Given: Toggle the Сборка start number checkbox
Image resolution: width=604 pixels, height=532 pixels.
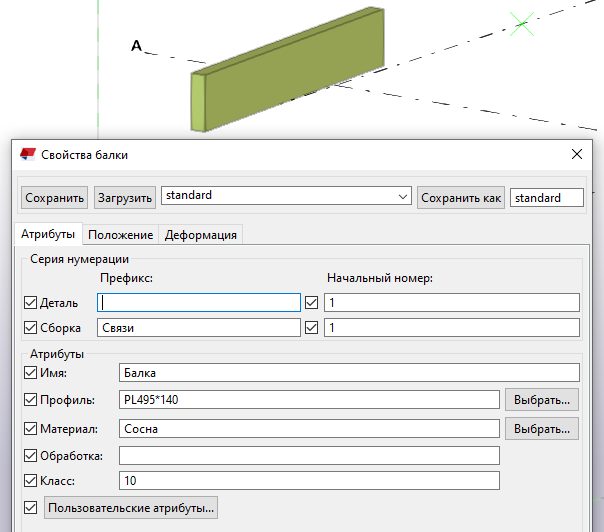Looking at the screenshot, I should click(x=311, y=328).
